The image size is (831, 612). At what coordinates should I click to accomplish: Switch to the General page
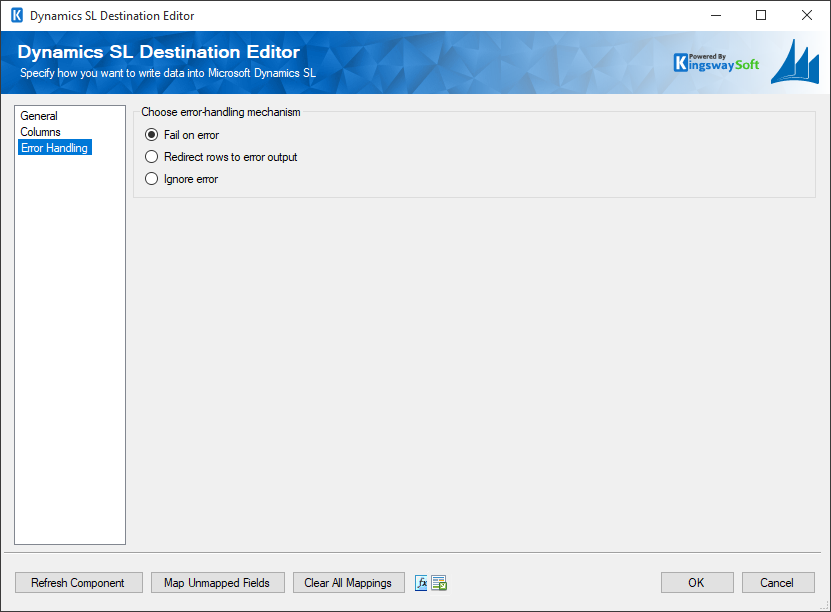(39, 116)
